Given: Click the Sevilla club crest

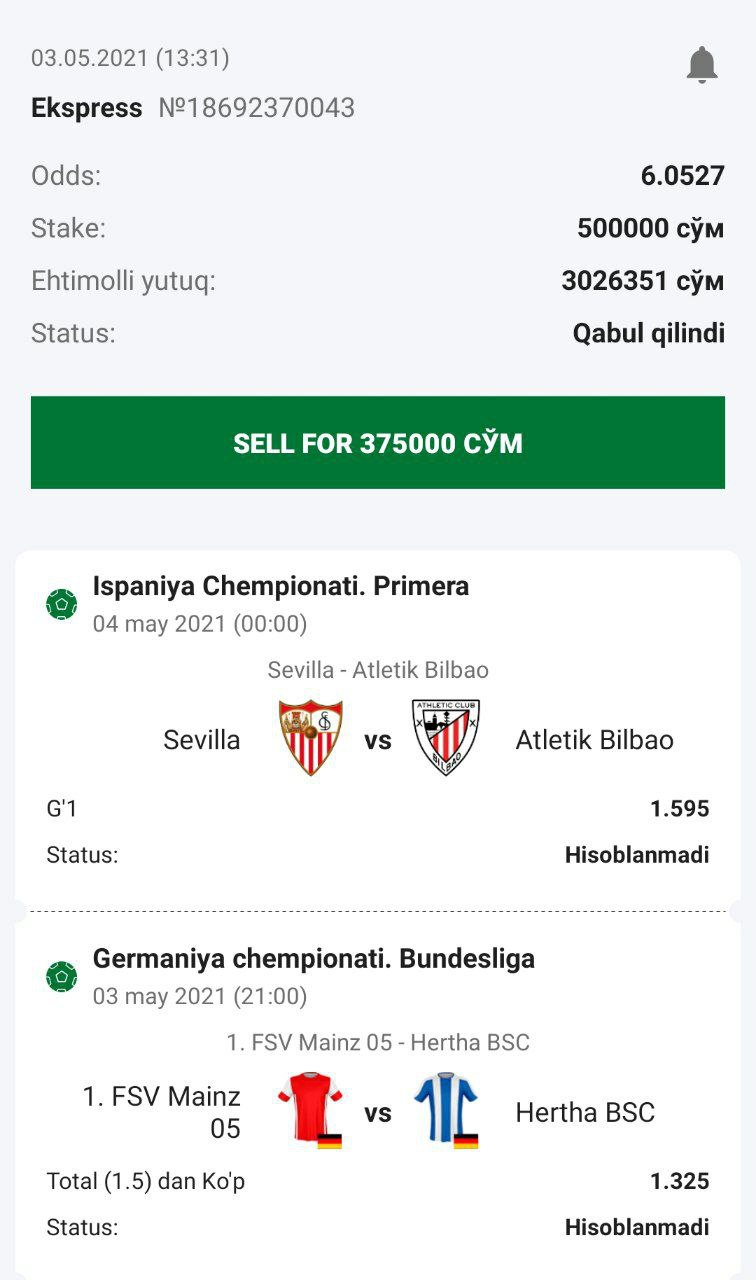Looking at the screenshot, I should pyautogui.click(x=311, y=738).
